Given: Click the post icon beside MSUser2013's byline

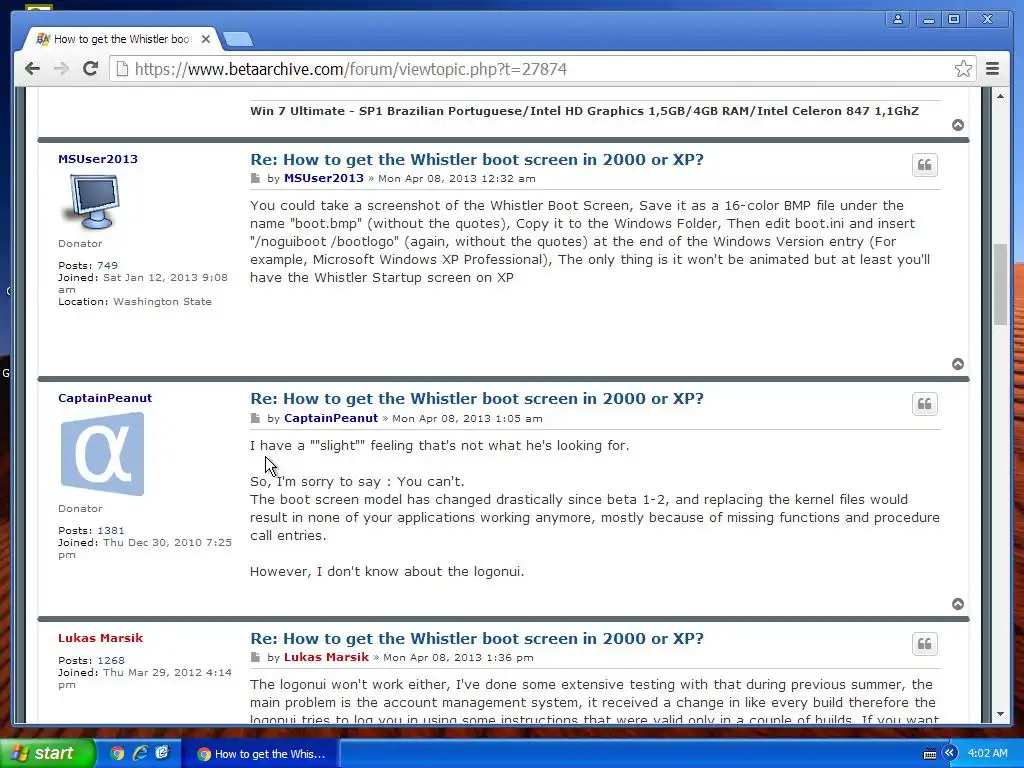Looking at the screenshot, I should point(255,178).
